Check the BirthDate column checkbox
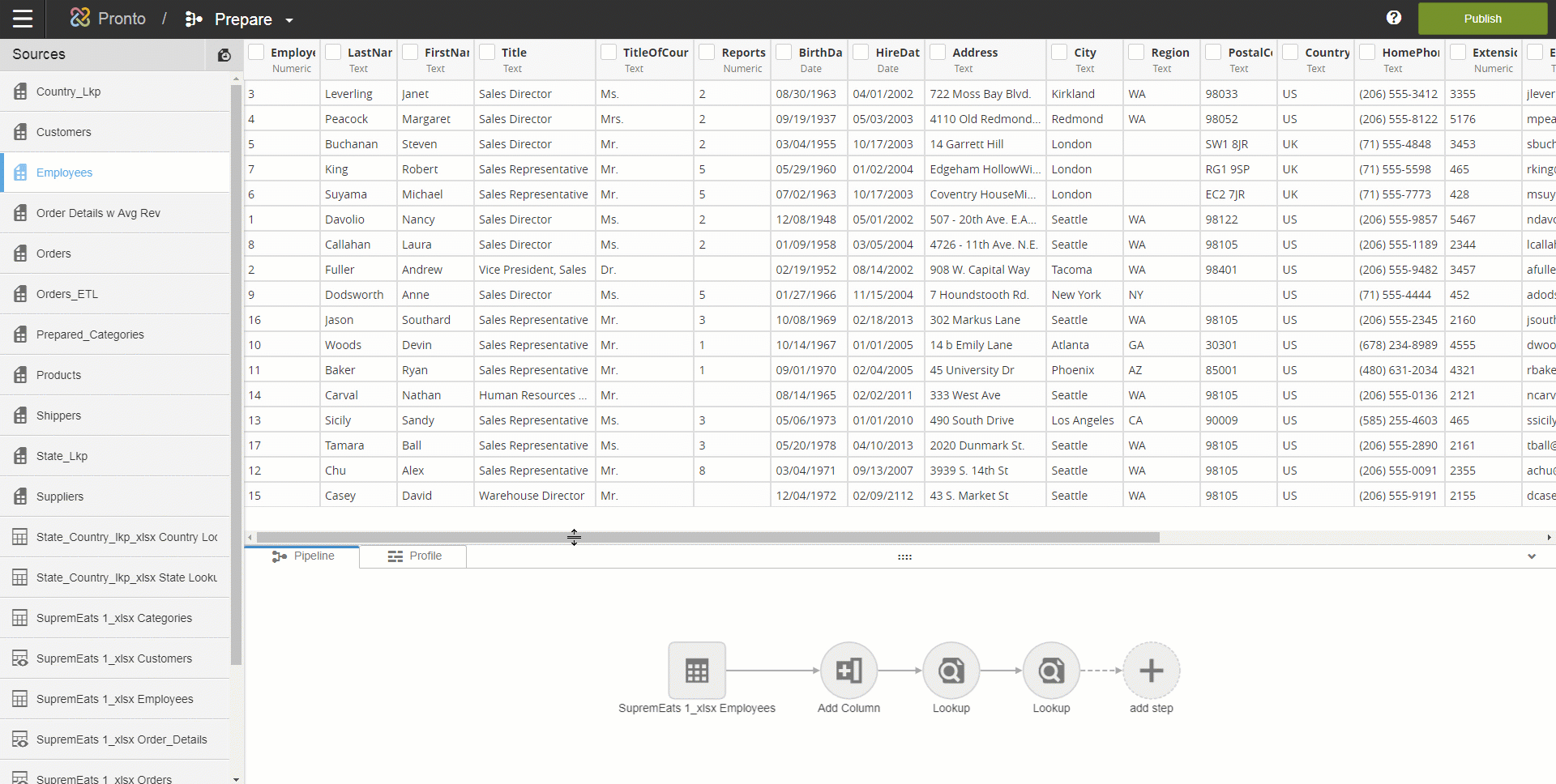This screenshot has width=1556, height=784. tap(784, 52)
